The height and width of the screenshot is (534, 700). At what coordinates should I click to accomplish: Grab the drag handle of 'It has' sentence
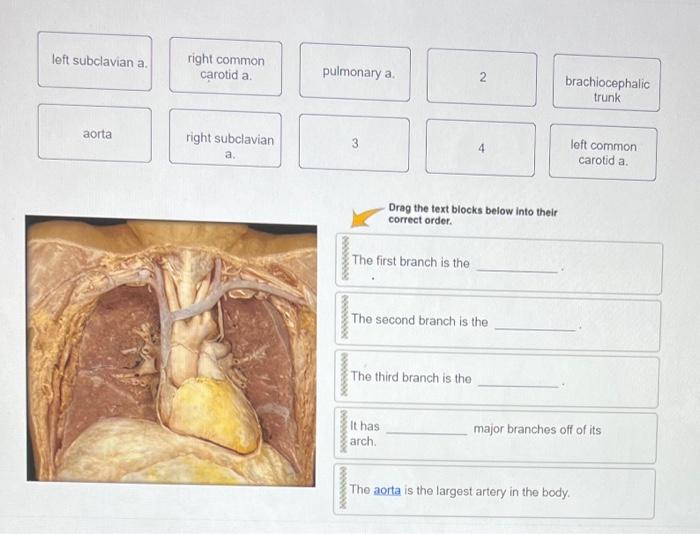tap(343, 431)
